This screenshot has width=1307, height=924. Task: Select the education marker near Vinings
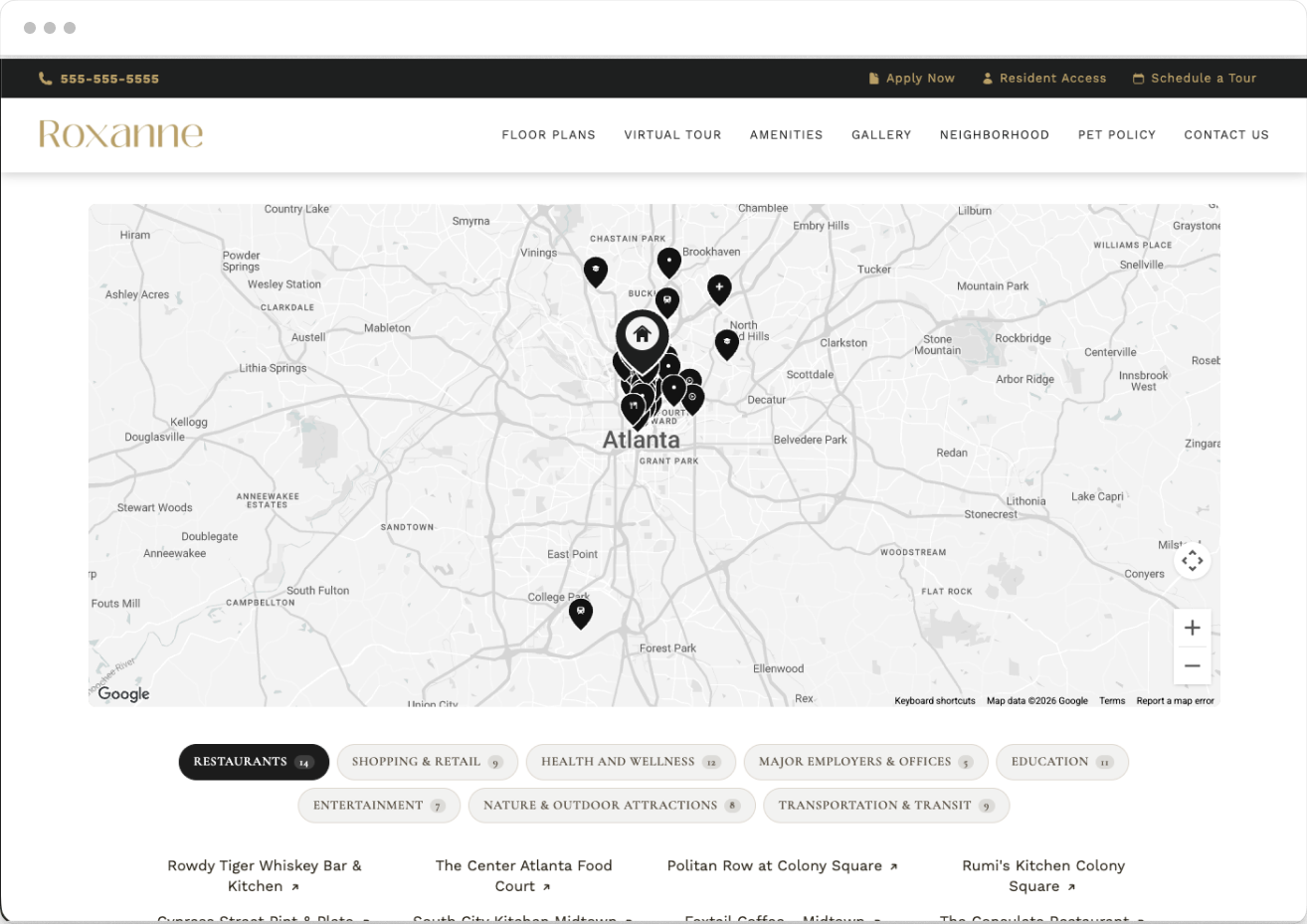[596, 271]
